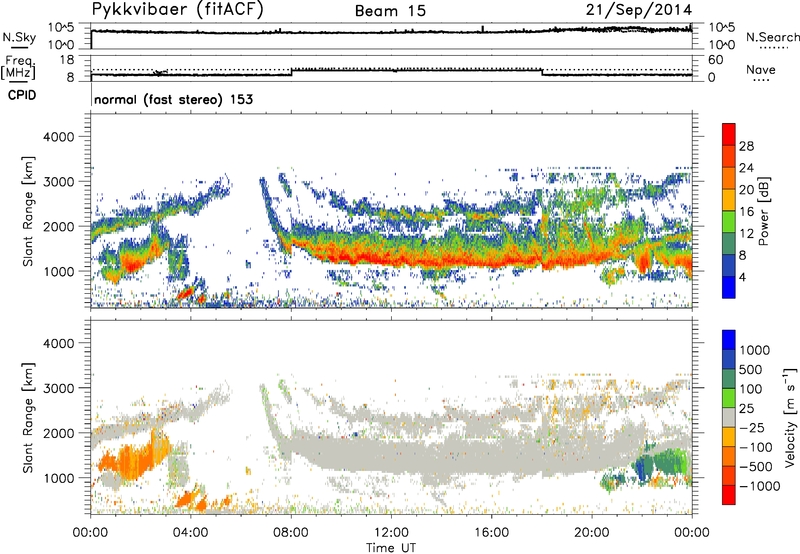
Task: Click the '16' tick on the Power colorbar
Action: coord(746,212)
